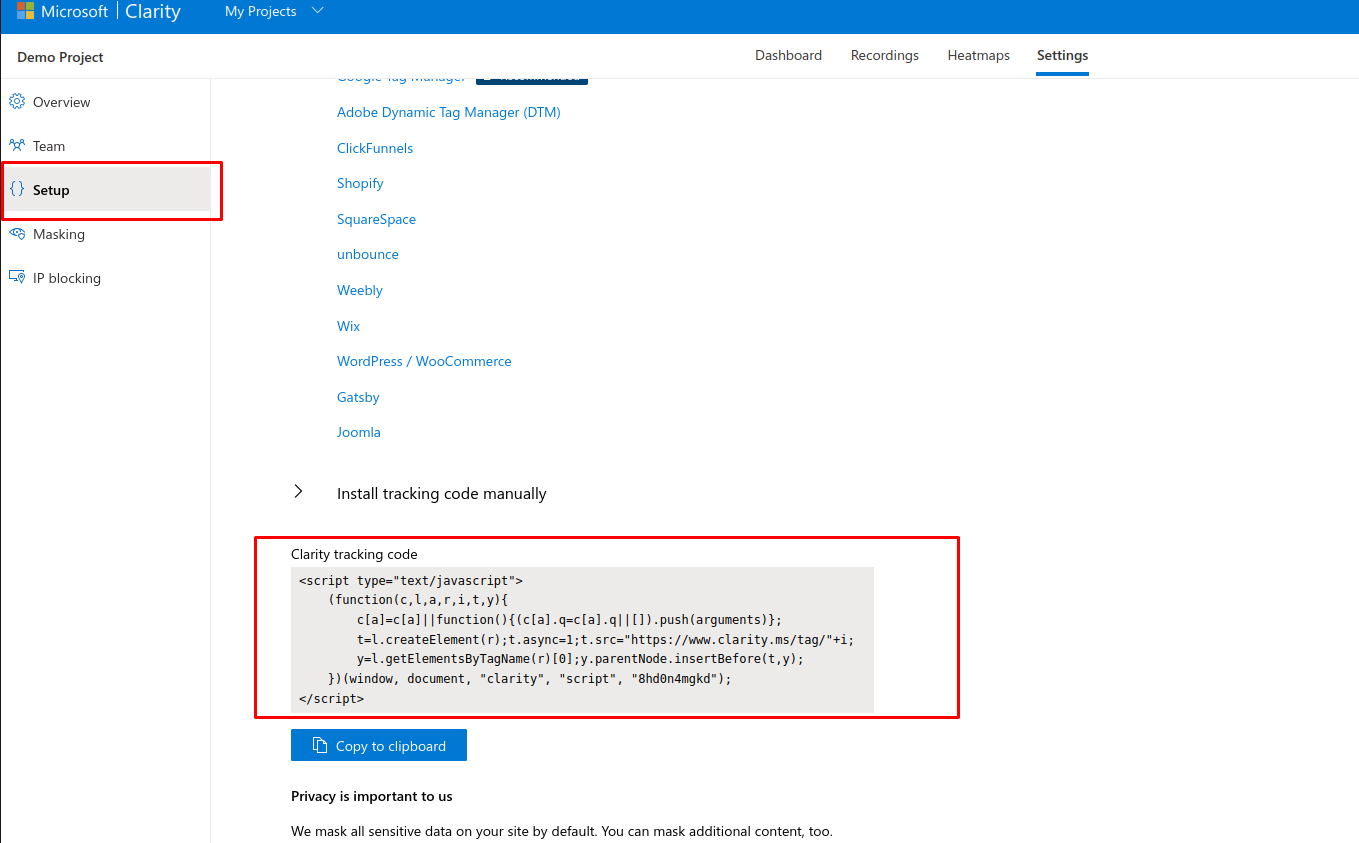Open the Adobe Dynamic Tag Manager link

[449, 113]
